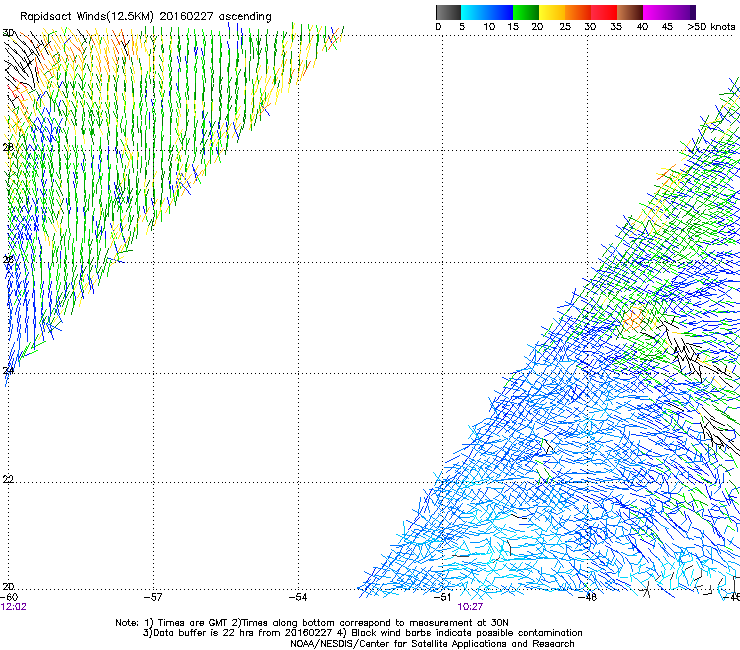740x650 pixels.
Task: Click the legend tick label 10
Action: 489,27
